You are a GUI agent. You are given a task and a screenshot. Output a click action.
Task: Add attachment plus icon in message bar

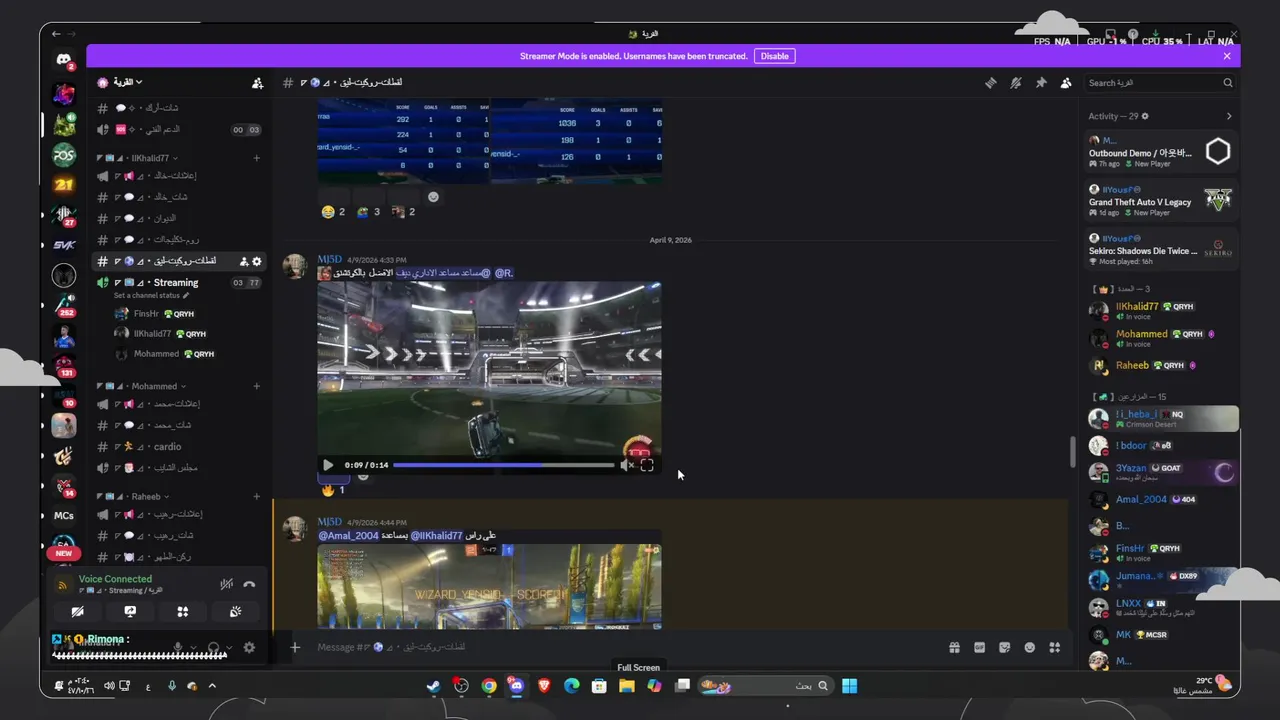point(295,647)
